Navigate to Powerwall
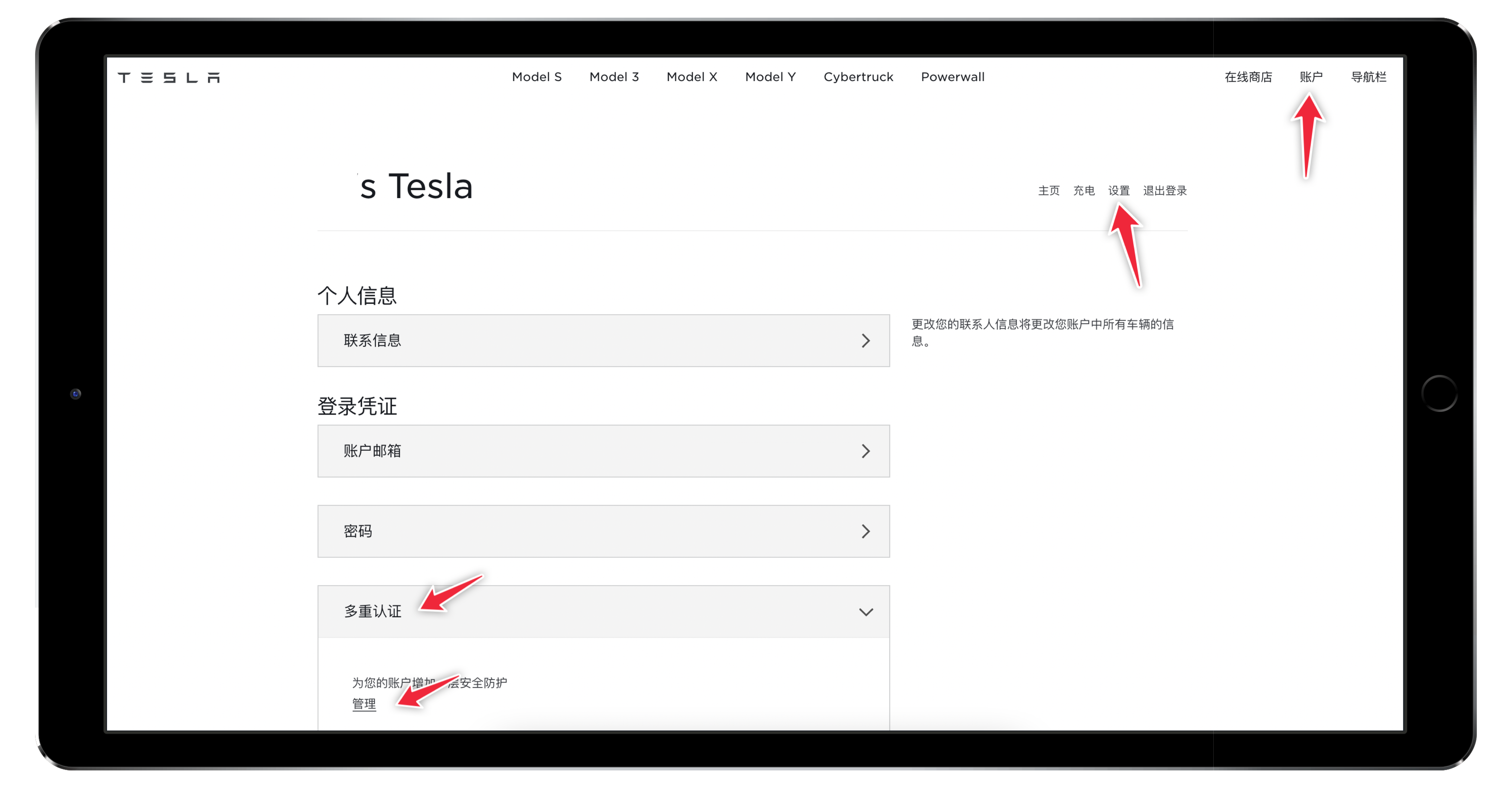The image size is (1512, 788). [x=953, y=77]
